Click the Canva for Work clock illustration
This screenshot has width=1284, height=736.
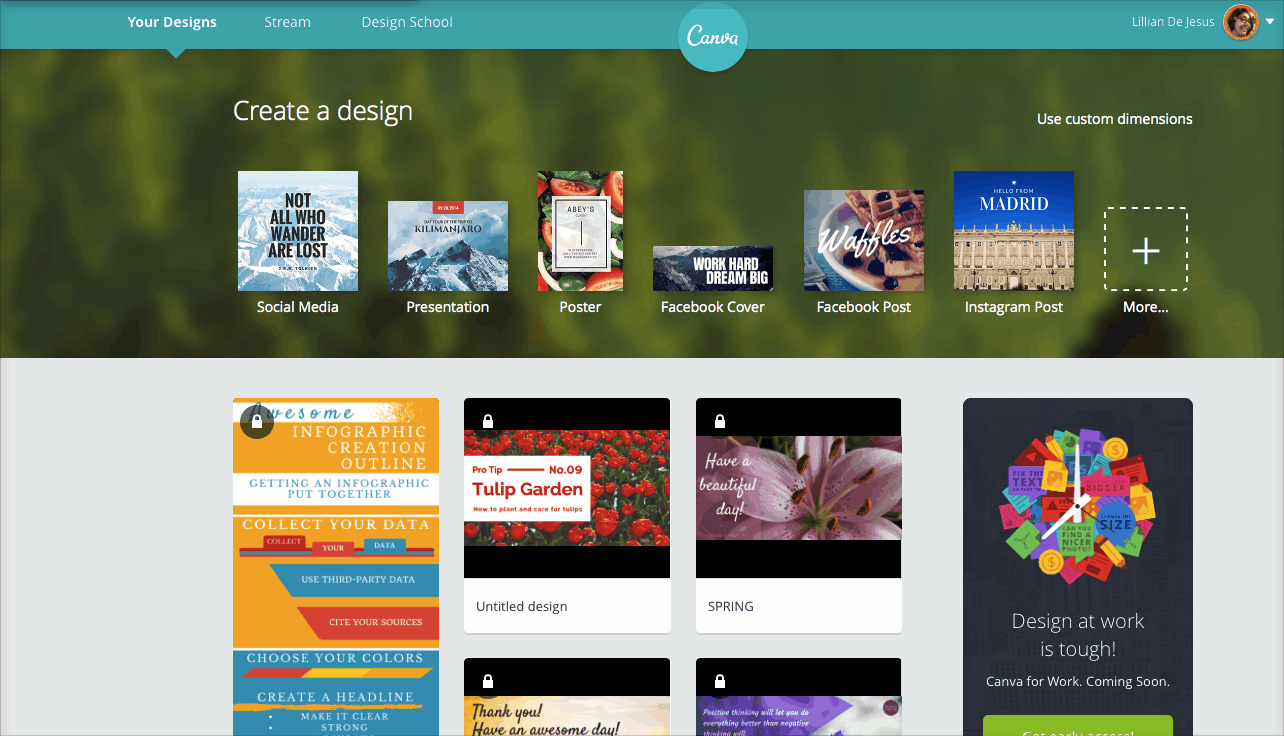1078,505
